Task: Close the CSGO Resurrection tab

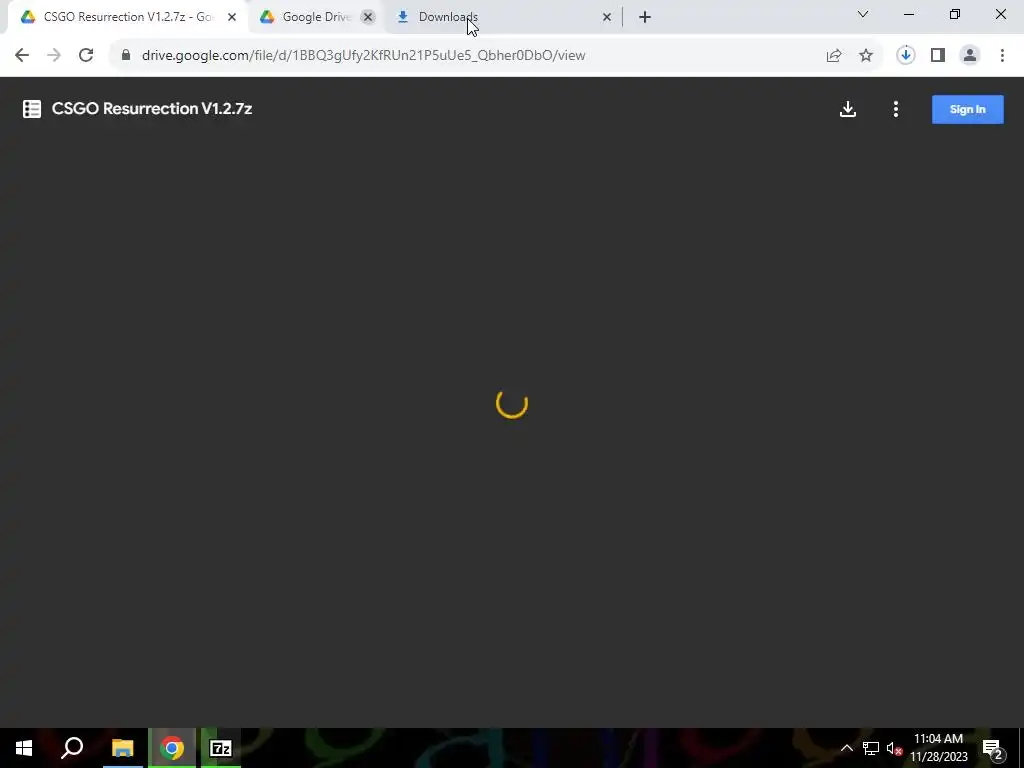Action: 232,17
